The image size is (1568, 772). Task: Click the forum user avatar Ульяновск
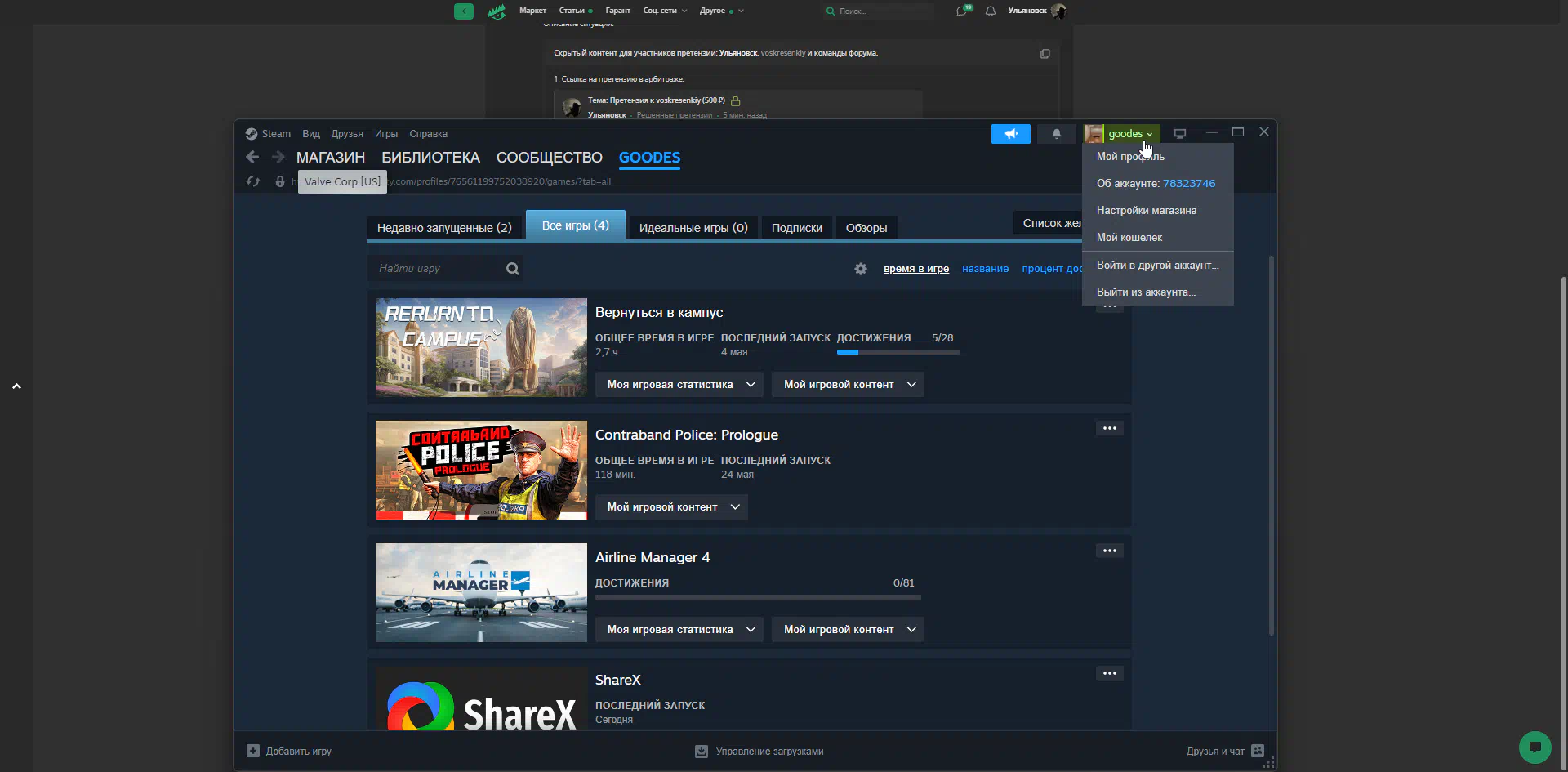tap(1058, 11)
